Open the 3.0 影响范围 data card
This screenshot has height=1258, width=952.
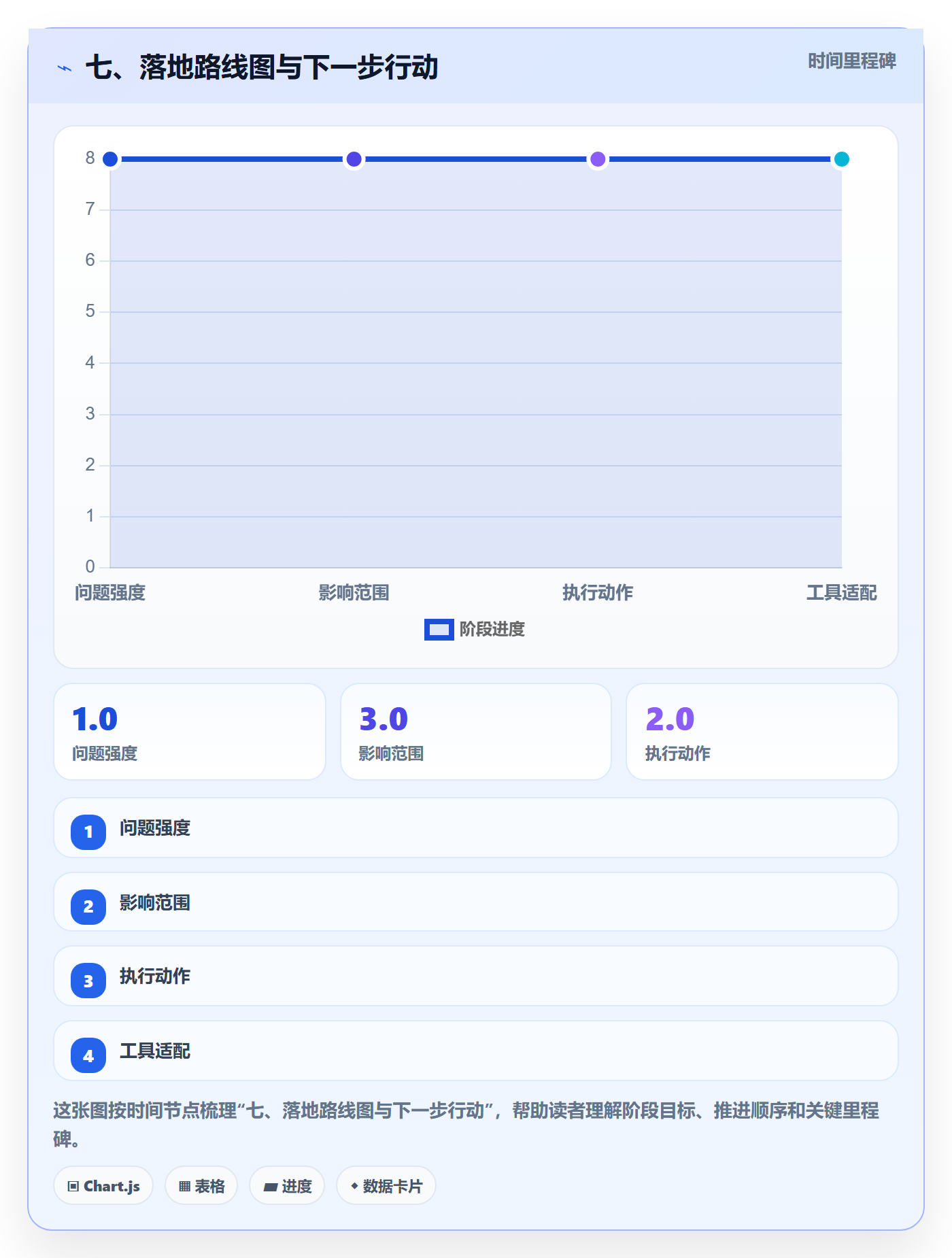pyautogui.click(x=476, y=732)
